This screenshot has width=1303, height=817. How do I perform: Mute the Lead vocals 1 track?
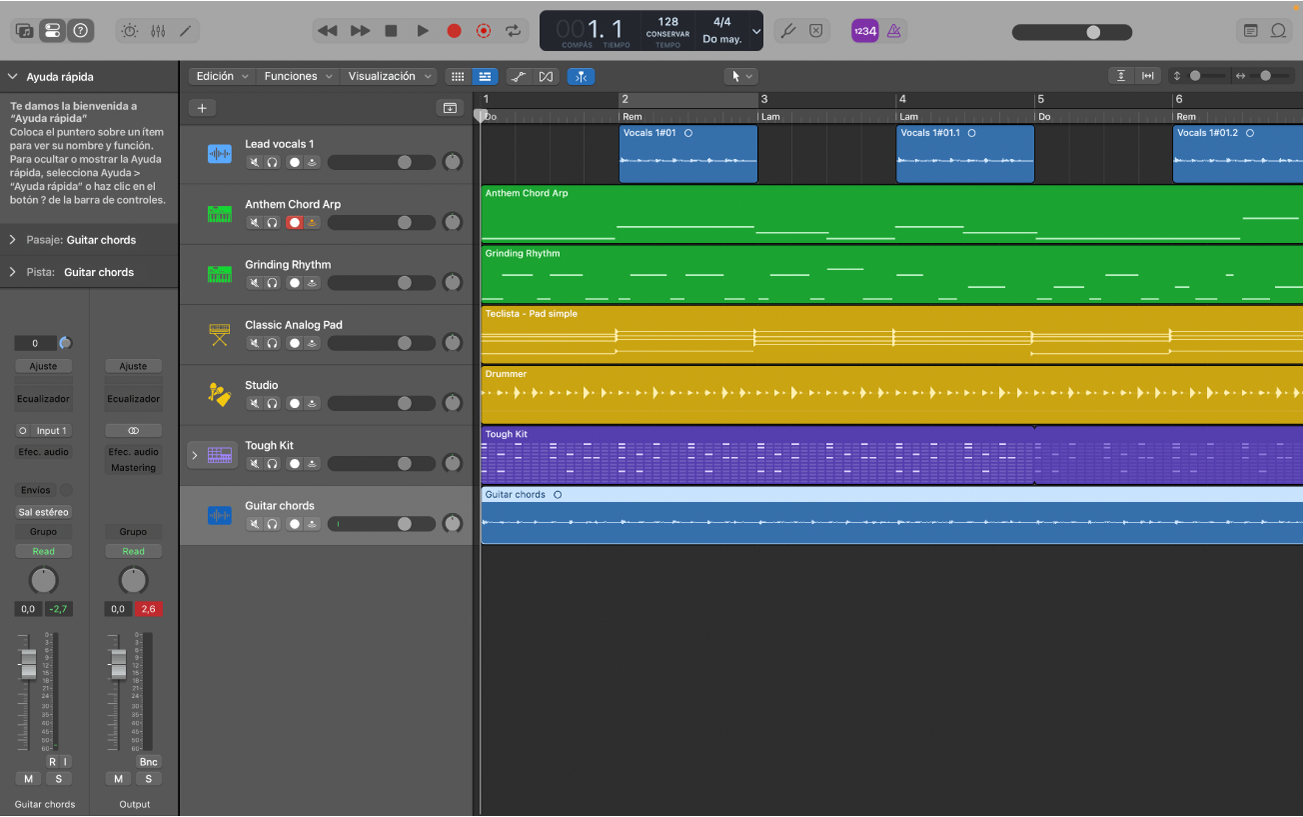(254, 162)
